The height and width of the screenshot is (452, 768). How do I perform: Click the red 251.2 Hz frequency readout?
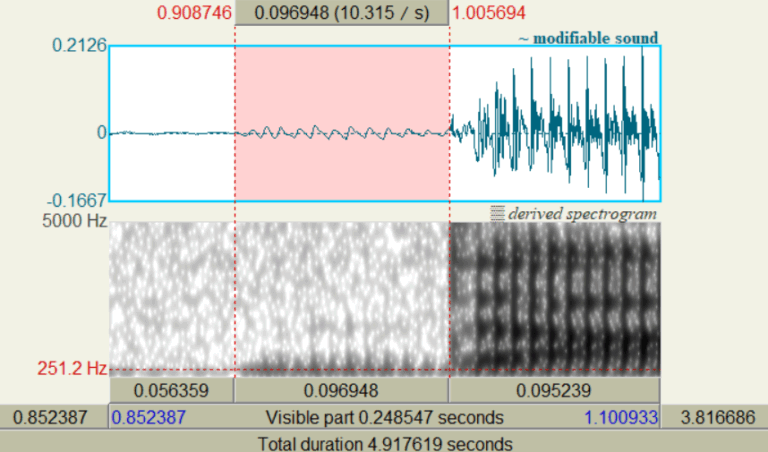(x=80, y=369)
